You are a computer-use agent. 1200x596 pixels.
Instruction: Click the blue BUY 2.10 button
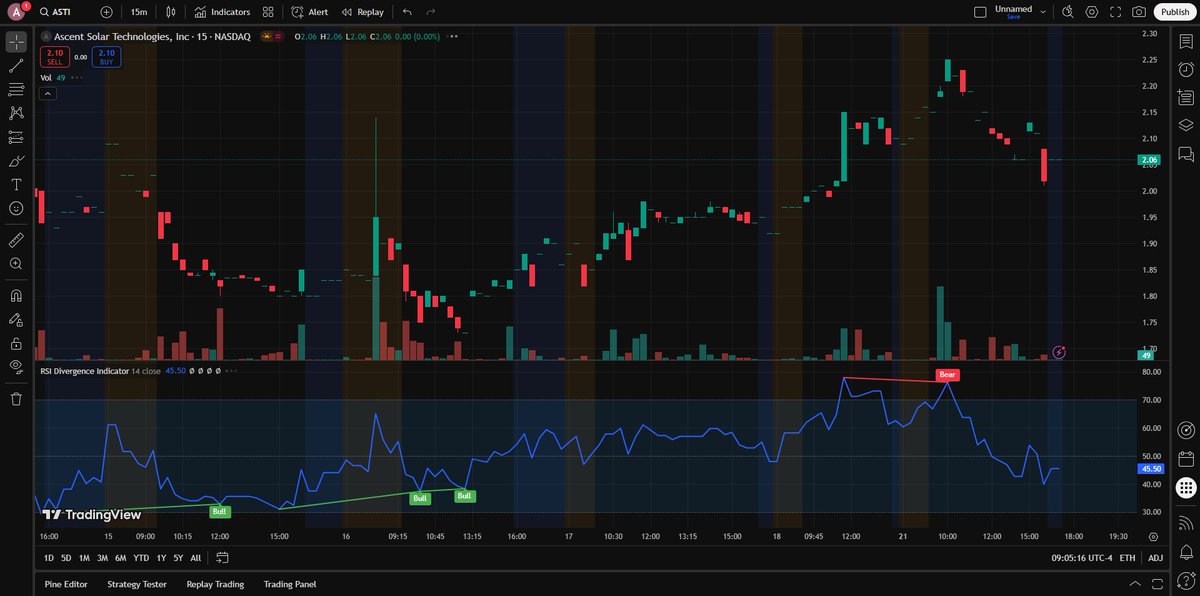pyautogui.click(x=107, y=57)
